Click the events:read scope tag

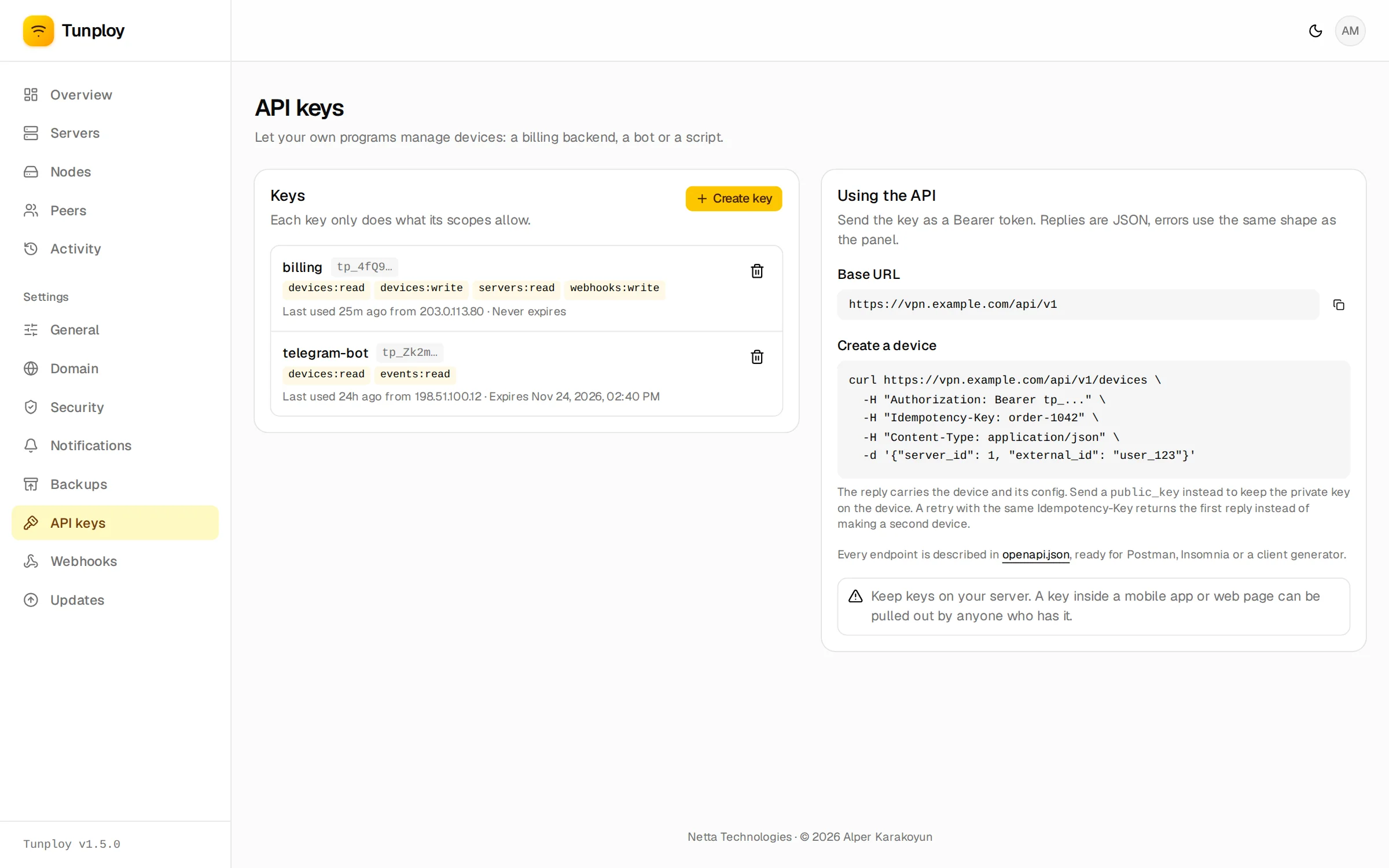(x=415, y=374)
